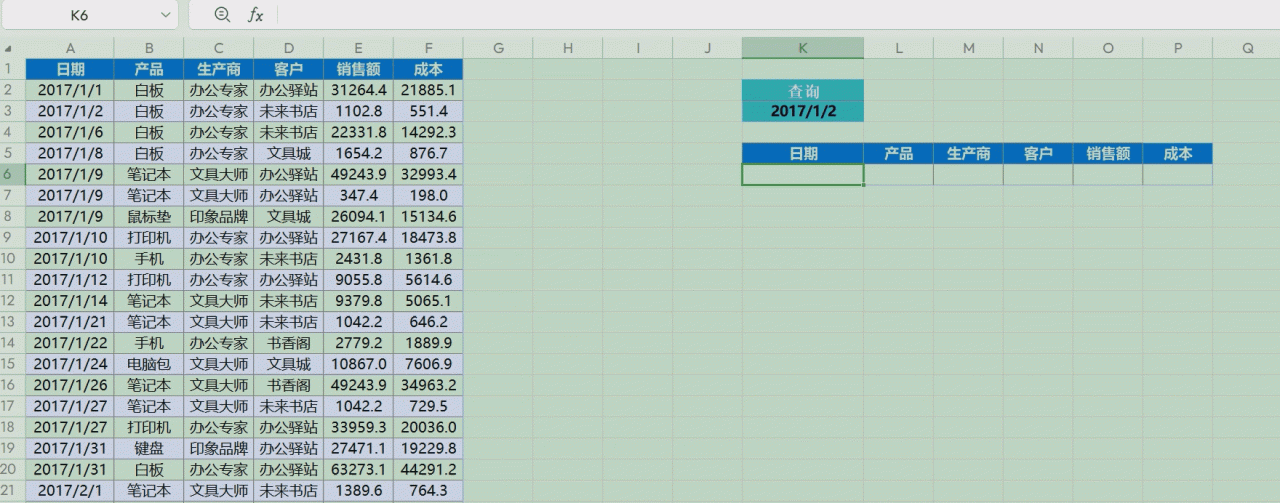Click the date cell 2017/2/1
Viewport: 1280px width, 503px height.
(70, 490)
